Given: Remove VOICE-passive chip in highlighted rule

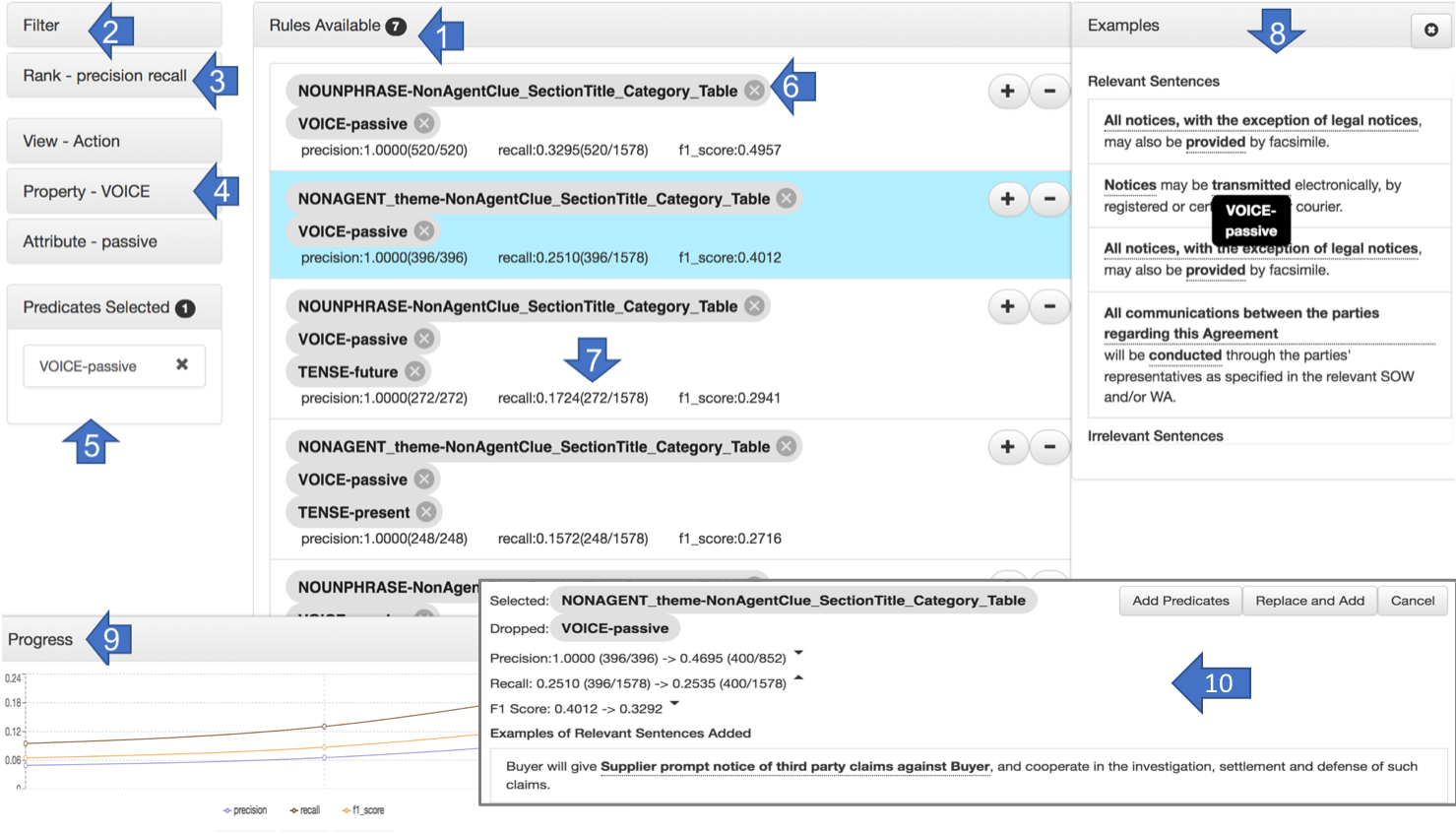Looking at the screenshot, I should (x=424, y=230).
